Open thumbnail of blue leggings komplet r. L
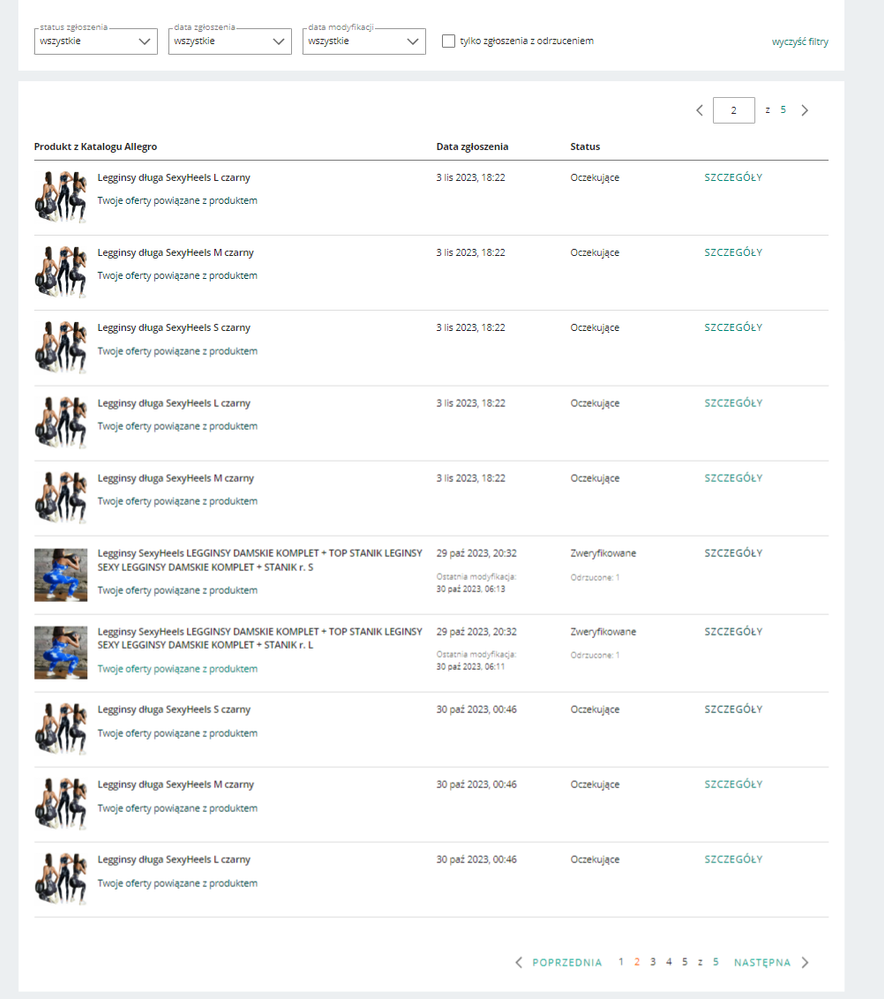This screenshot has height=999, width=884. [60, 653]
